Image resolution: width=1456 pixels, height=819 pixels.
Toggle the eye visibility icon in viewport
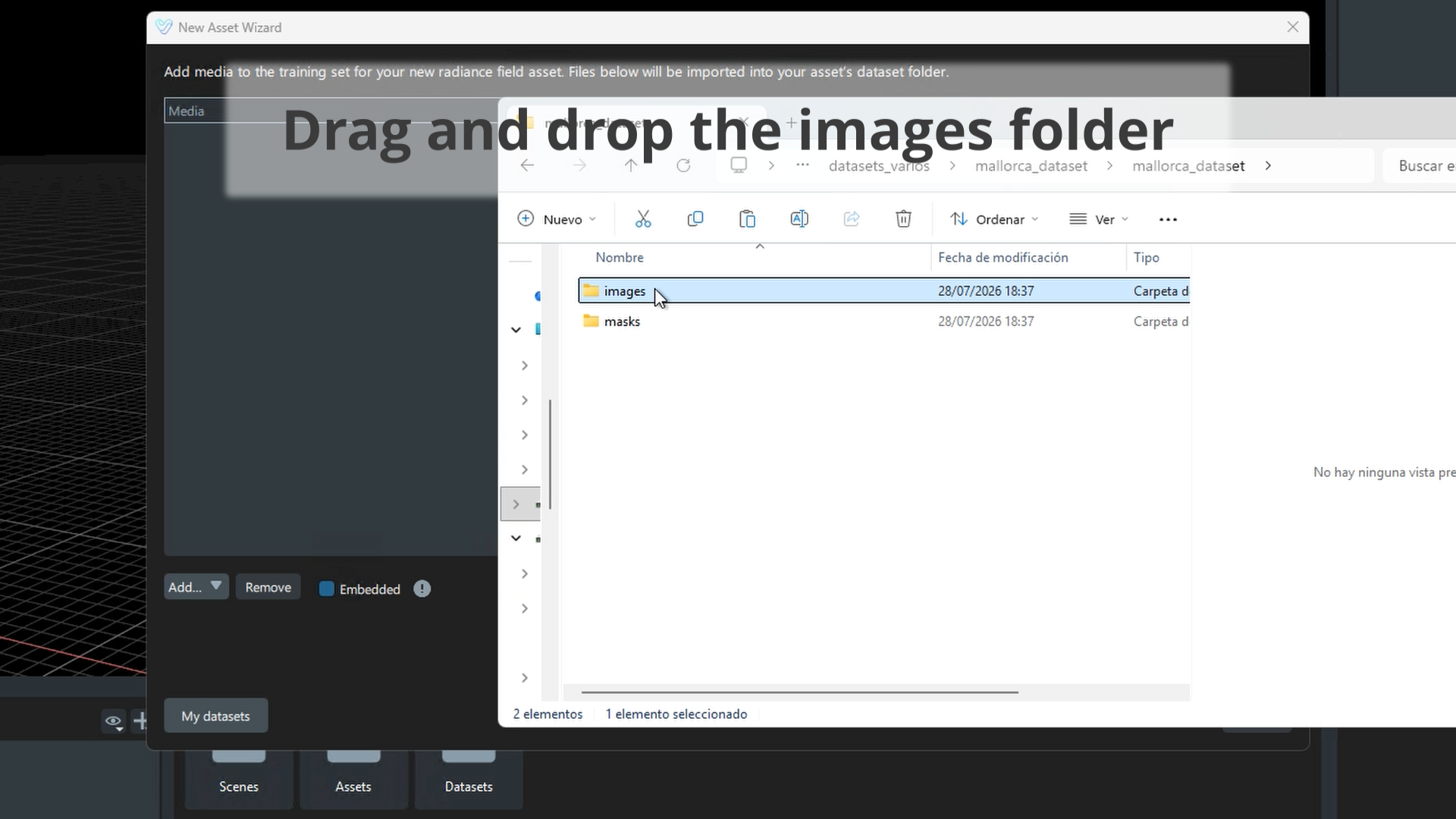click(114, 721)
